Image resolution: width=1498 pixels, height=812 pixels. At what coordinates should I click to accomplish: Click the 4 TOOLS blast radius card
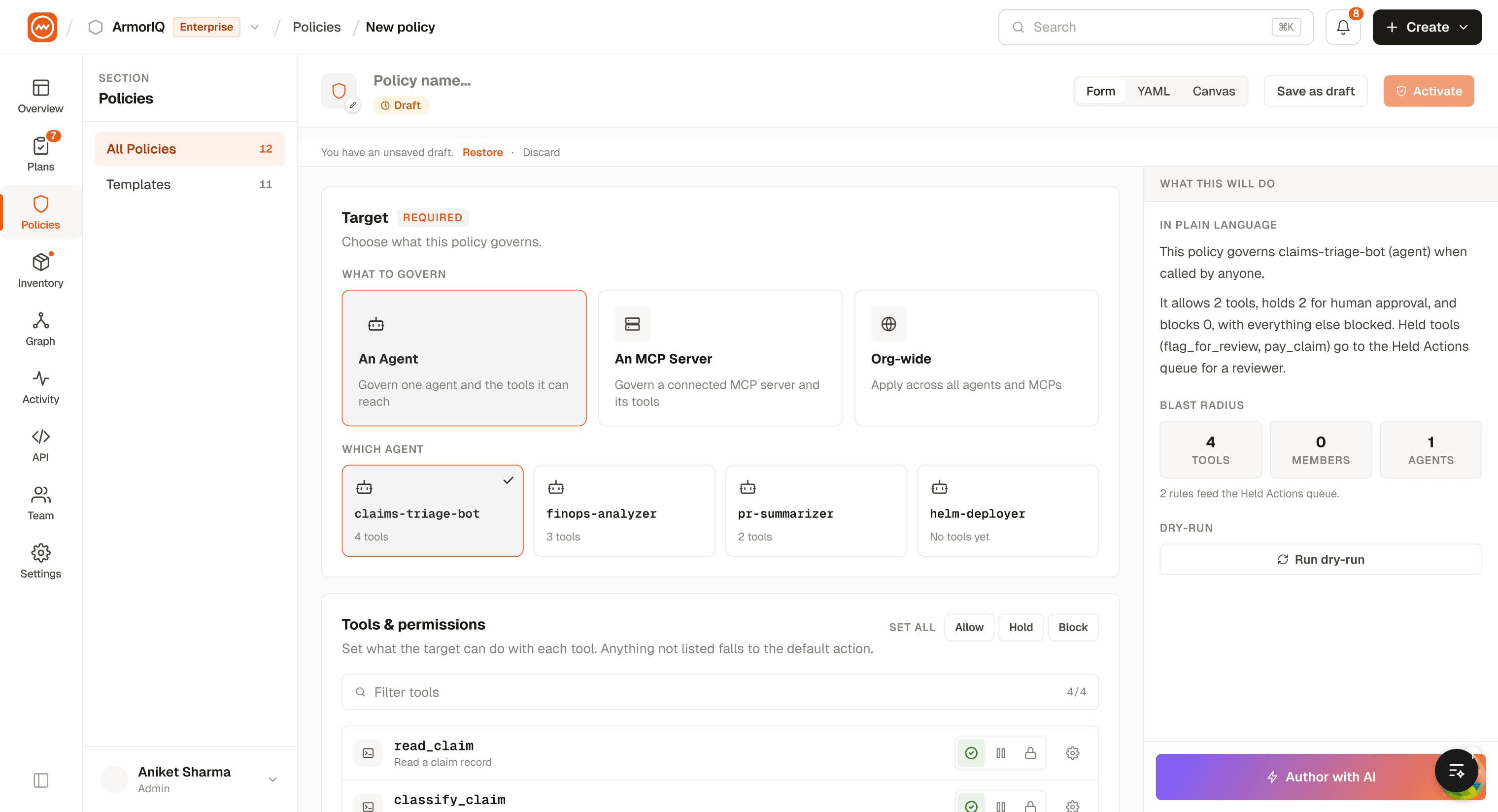pos(1210,450)
